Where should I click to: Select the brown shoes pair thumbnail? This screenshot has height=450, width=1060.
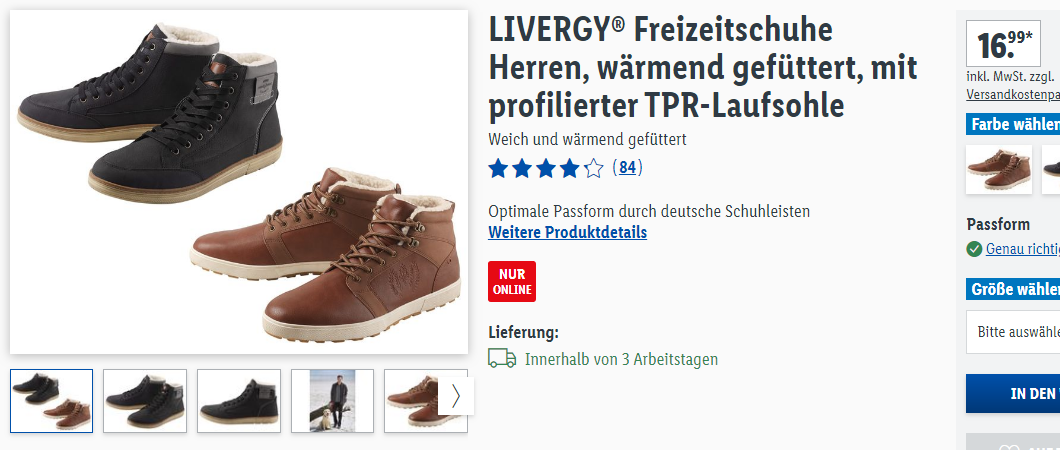[x=412, y=401]
